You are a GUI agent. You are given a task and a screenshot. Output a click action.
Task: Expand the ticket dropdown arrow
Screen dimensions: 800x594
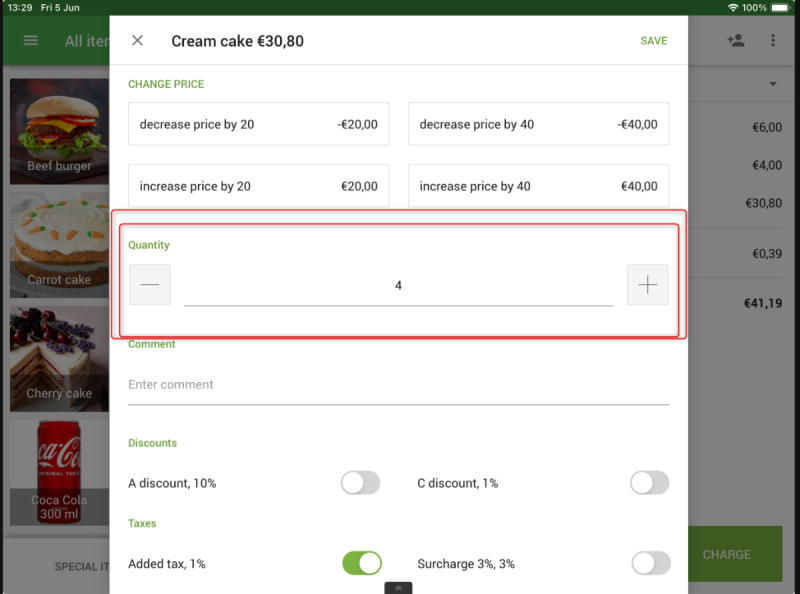(x=773, y=84)
